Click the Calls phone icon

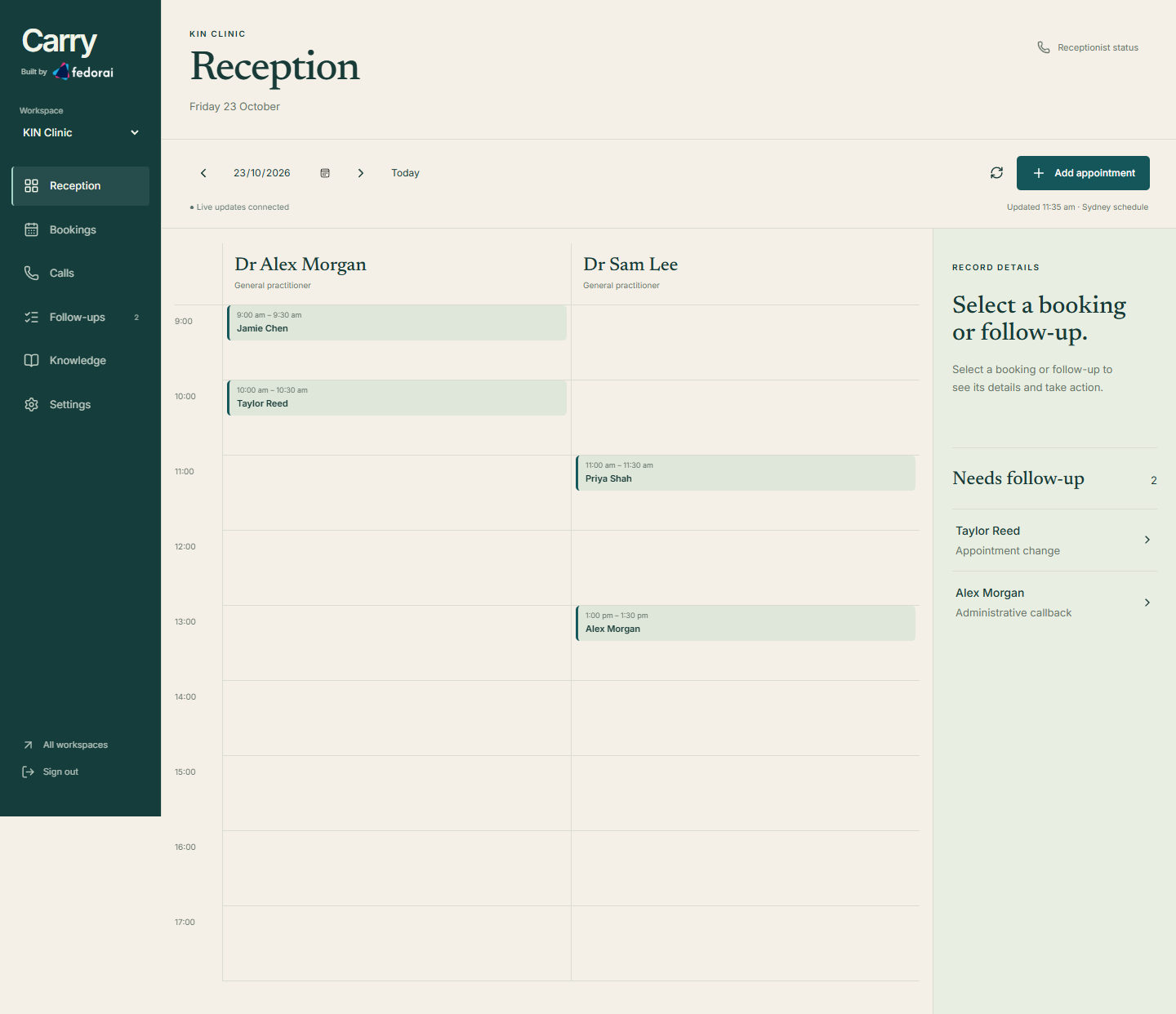click(32, 274)
